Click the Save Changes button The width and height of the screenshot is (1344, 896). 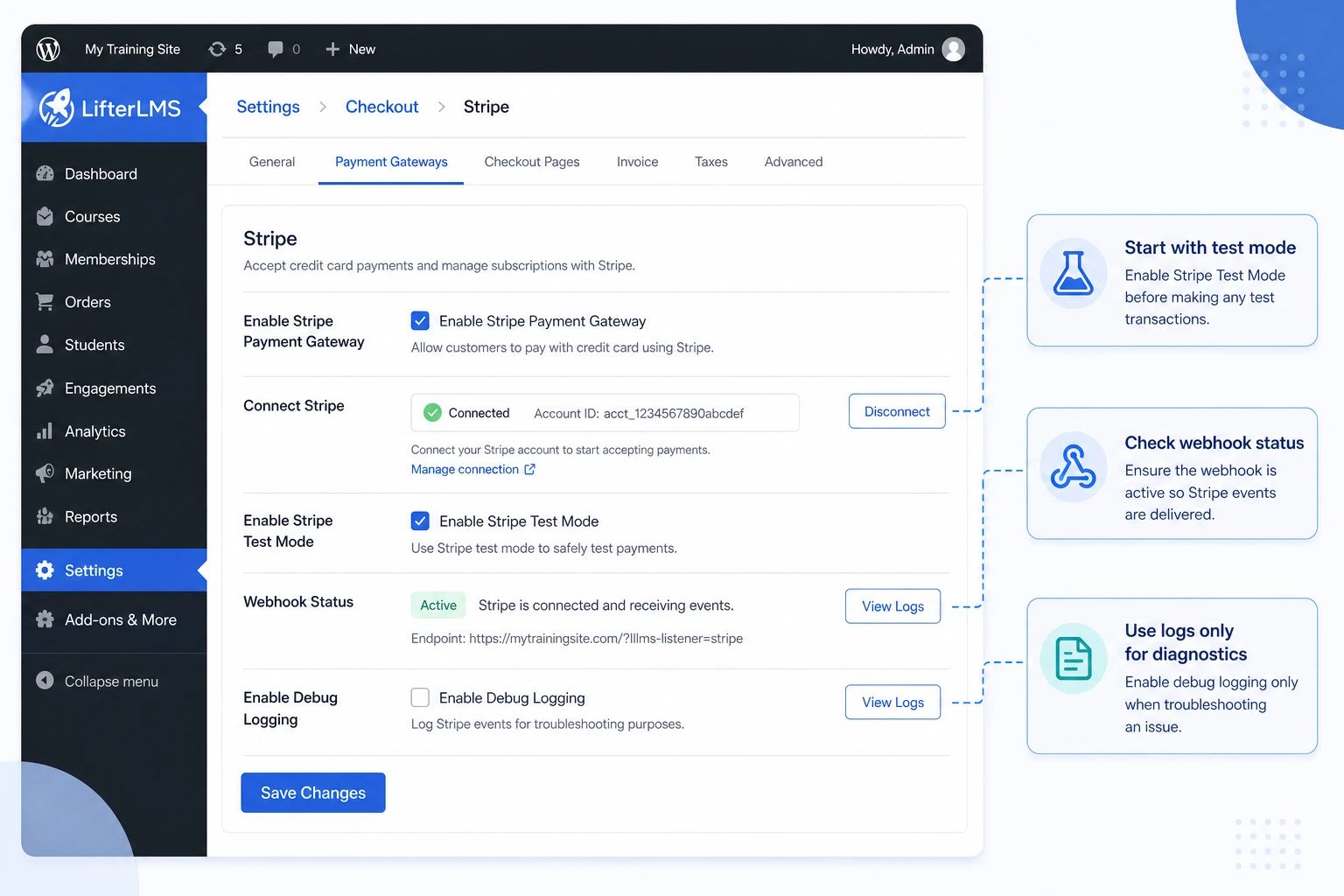click(313, 793)
